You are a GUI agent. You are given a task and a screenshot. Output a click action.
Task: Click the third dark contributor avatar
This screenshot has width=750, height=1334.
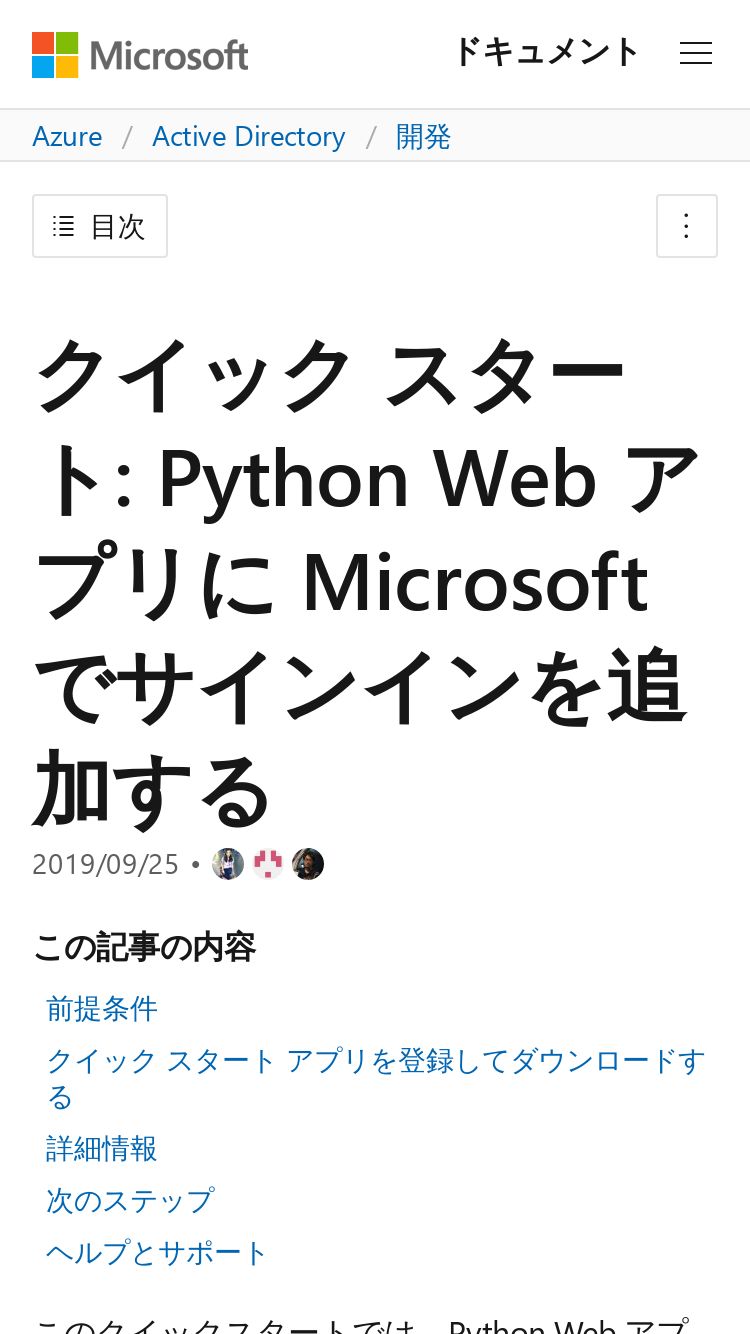pos(308,864)
